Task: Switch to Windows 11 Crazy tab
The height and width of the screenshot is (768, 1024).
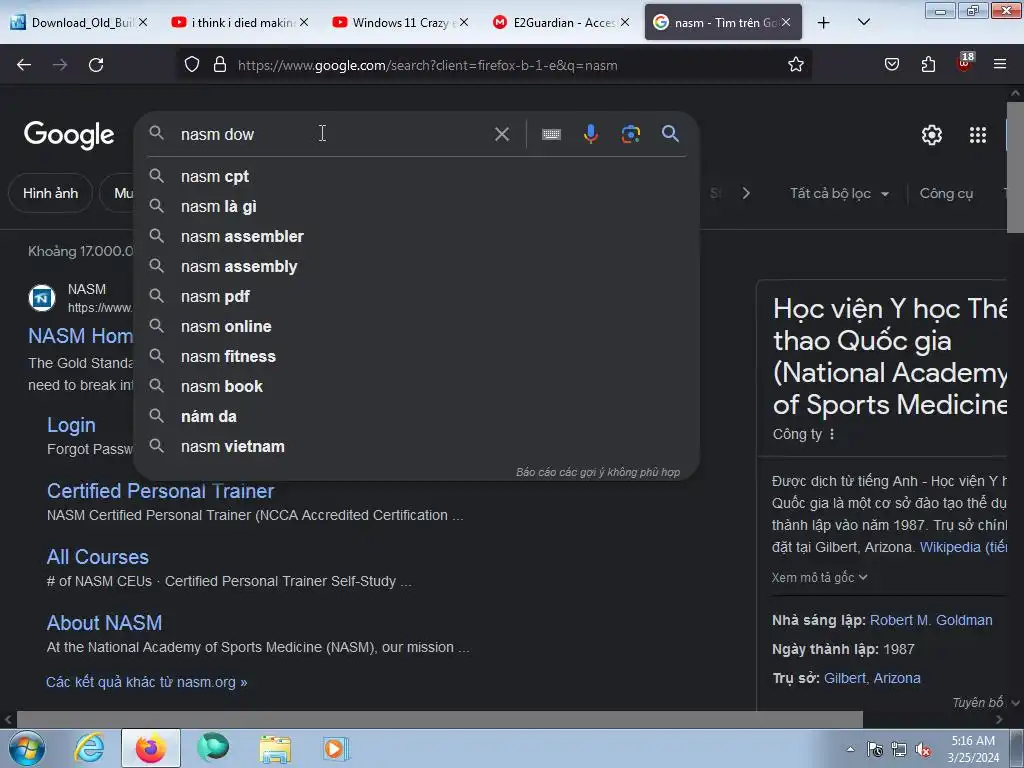Action: [x=400, y=23]
